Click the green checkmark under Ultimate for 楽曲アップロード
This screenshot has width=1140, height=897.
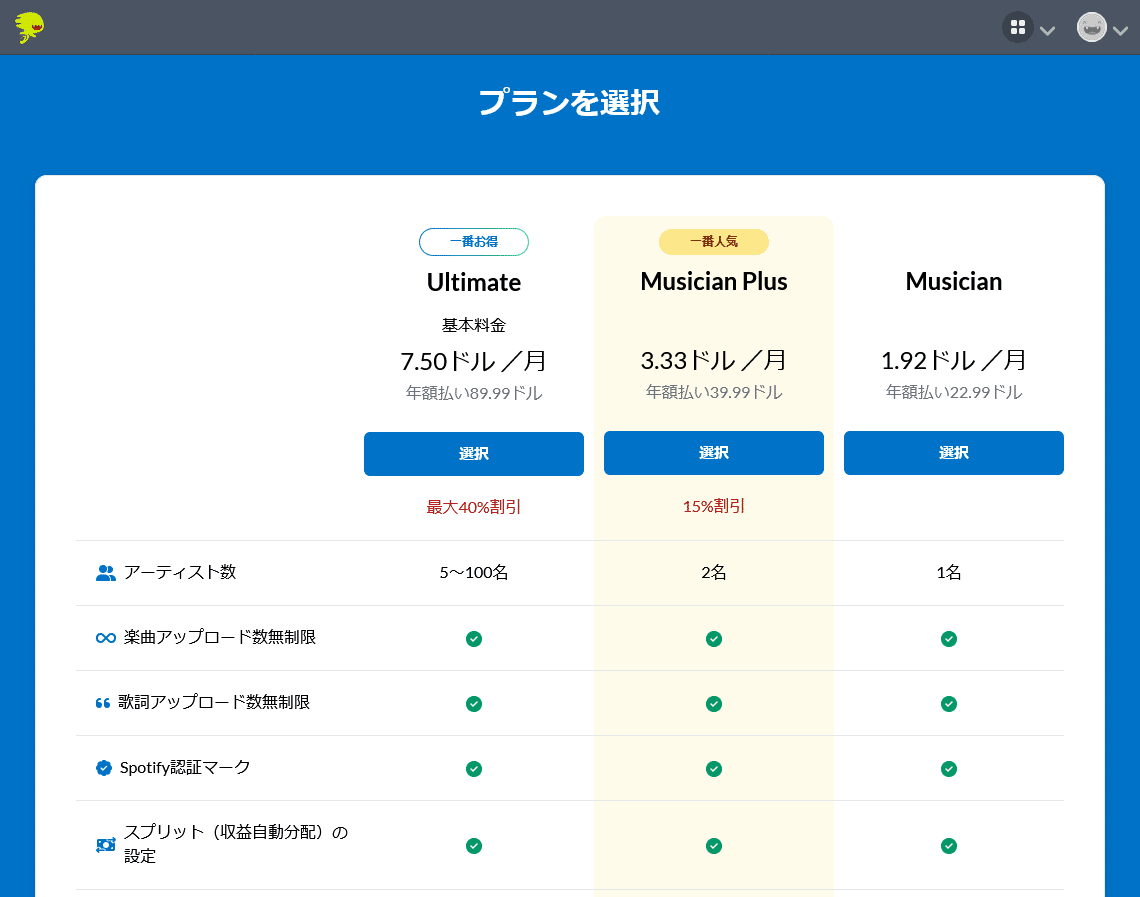(x=473, y=638)
